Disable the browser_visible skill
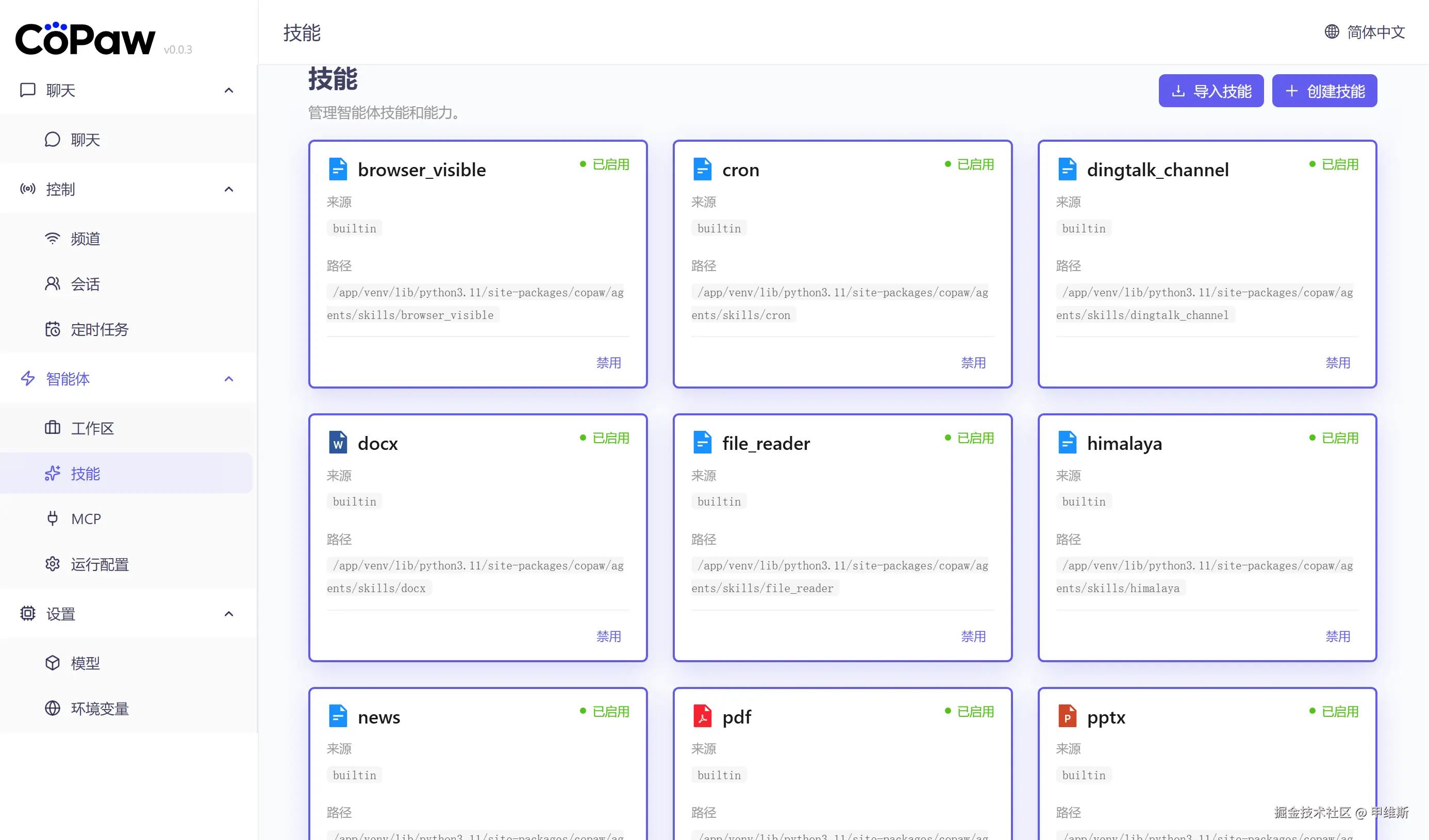The image size is (1429, 840). pos(608,363)
